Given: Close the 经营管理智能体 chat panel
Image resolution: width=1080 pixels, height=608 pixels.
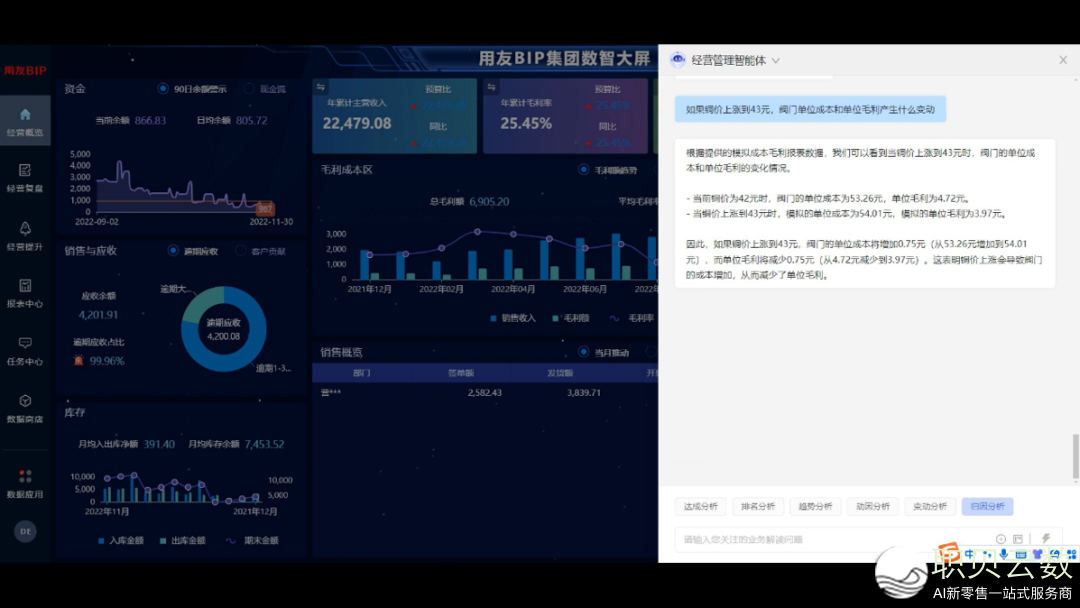Looking at the screenshot, I should [x=1063, y=60].
